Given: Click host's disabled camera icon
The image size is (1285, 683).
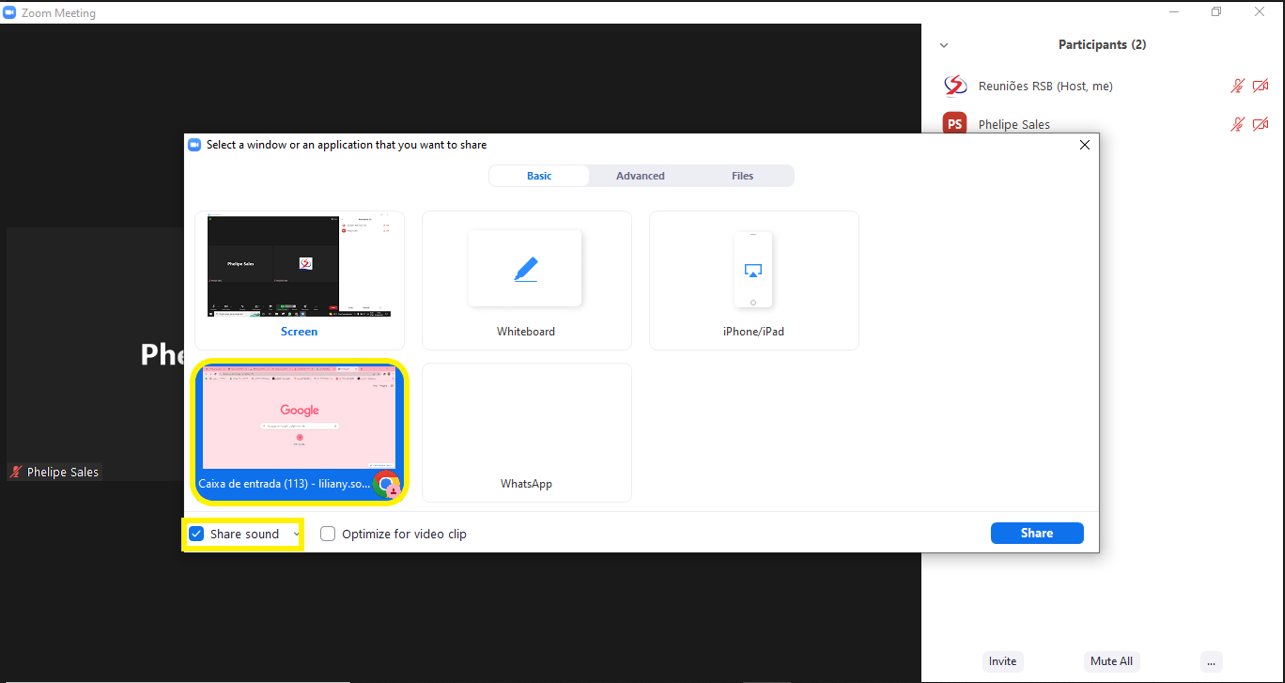Looking at the screenshot, I should (x=1260, y=86).
